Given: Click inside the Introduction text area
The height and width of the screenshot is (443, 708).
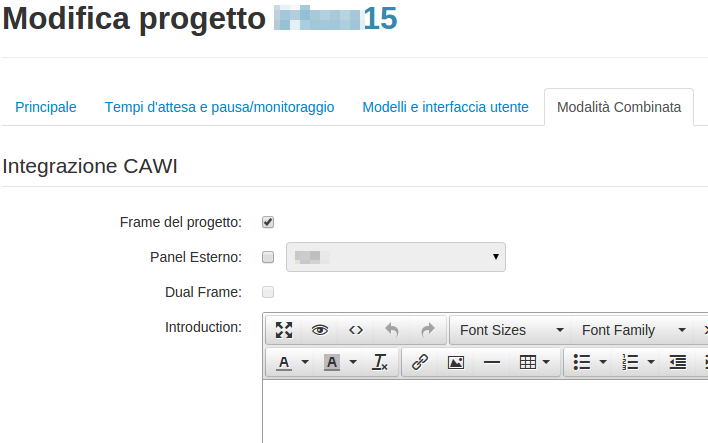Looking at the screenshot, I should pyautogui.click(x=485, y=411).
